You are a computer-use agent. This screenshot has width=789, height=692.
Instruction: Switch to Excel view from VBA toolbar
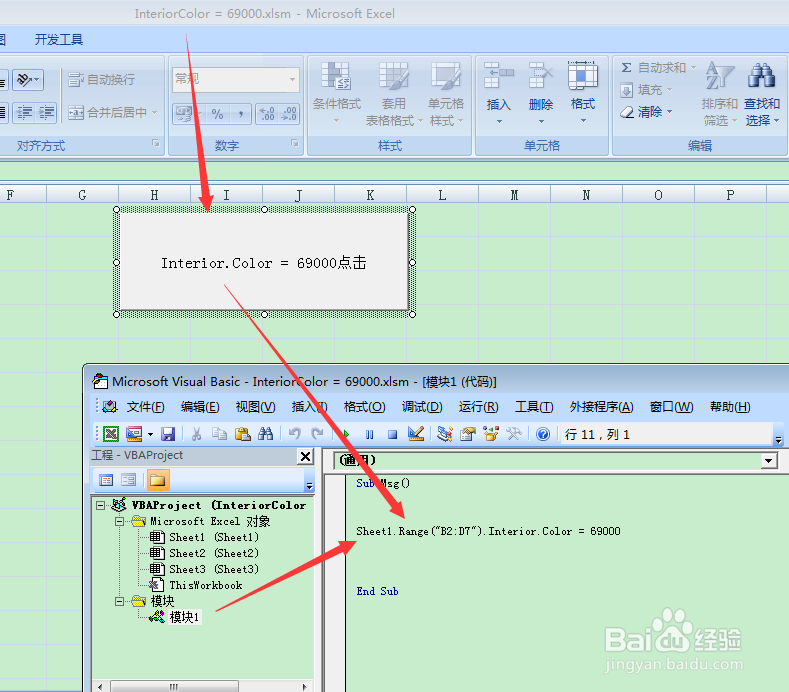(x=111, y=434)
